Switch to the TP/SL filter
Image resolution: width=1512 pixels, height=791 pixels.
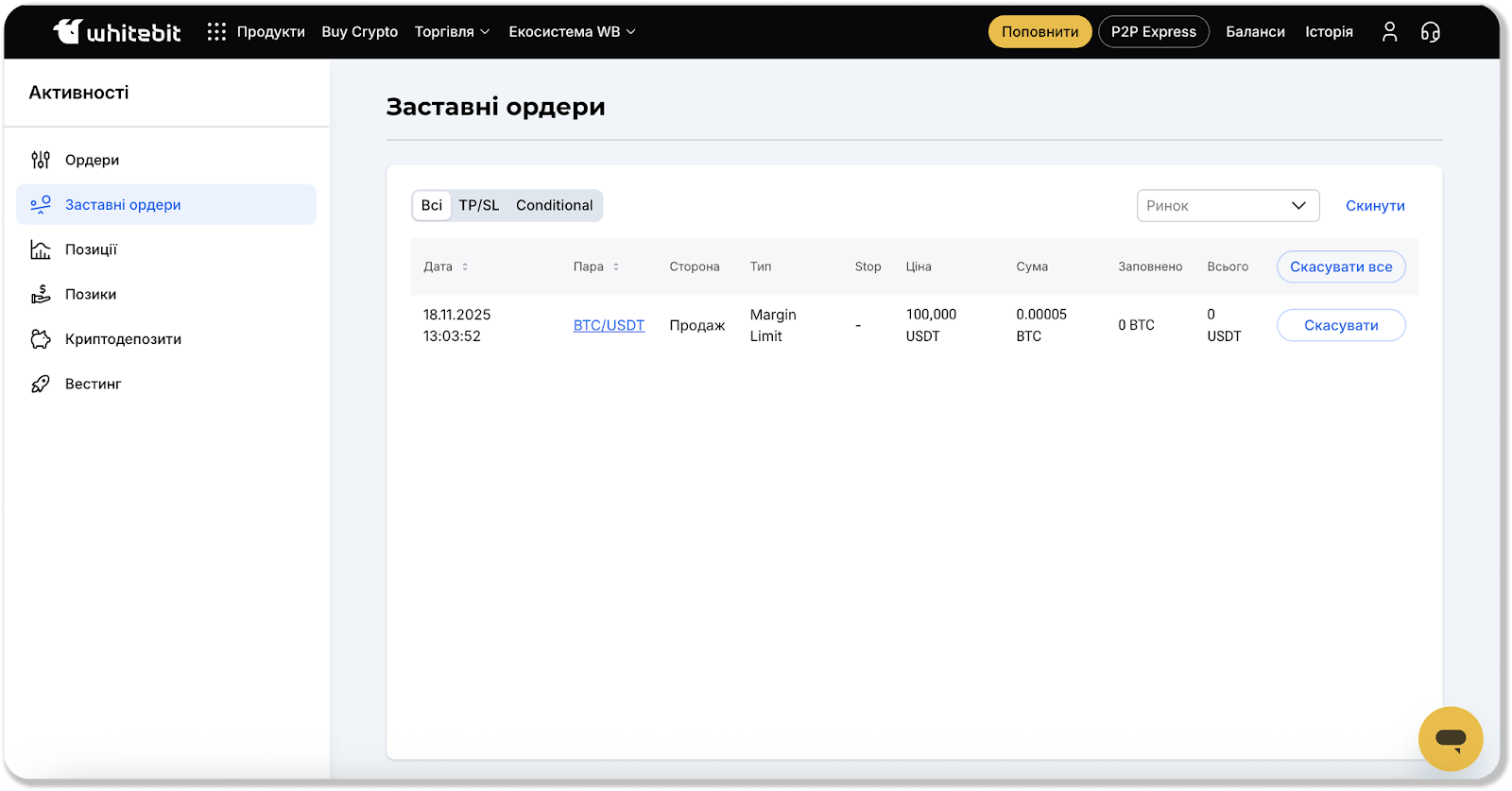point(479,205)
